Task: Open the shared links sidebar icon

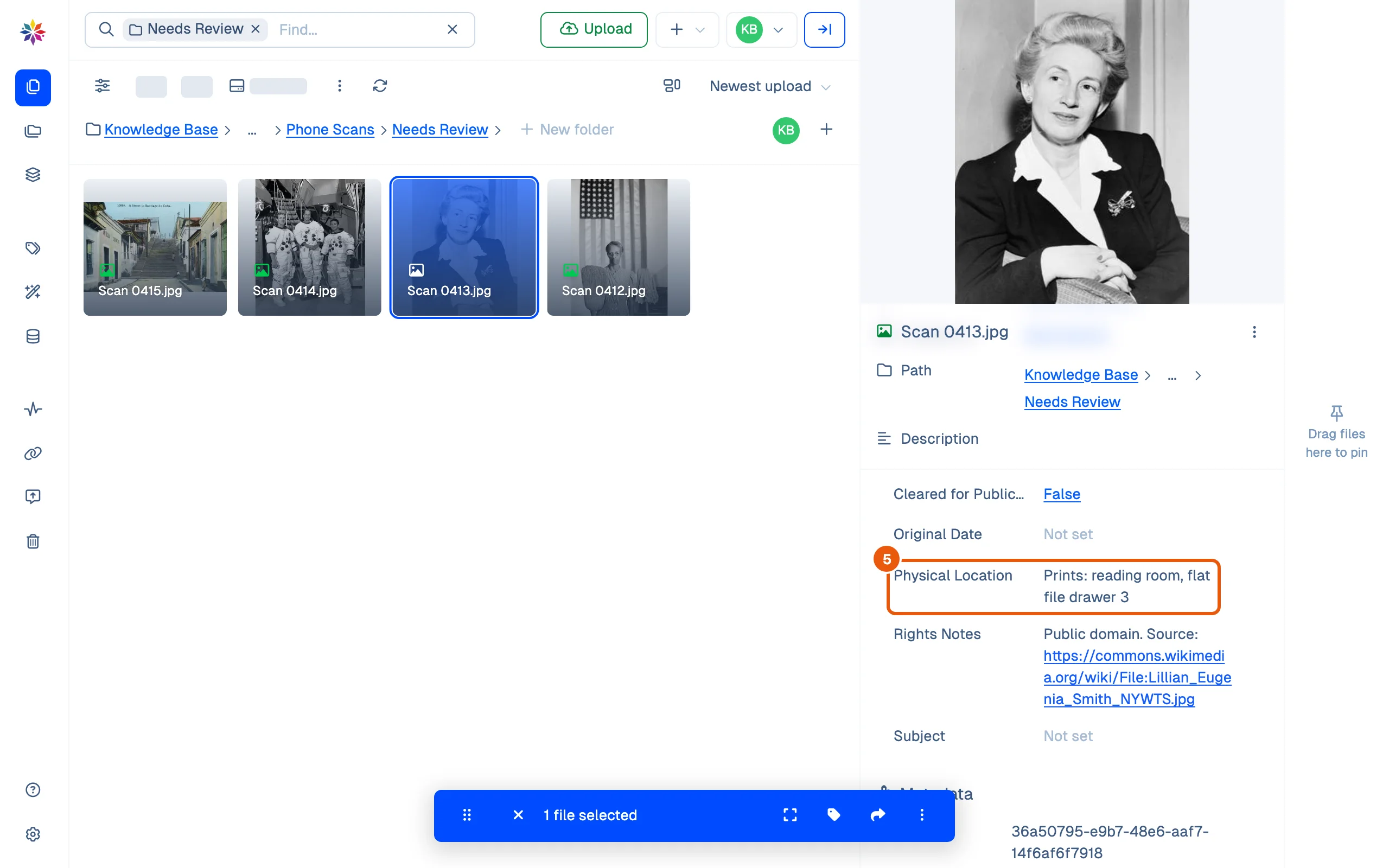Action: pyautogui.click(x=33, y=454)
